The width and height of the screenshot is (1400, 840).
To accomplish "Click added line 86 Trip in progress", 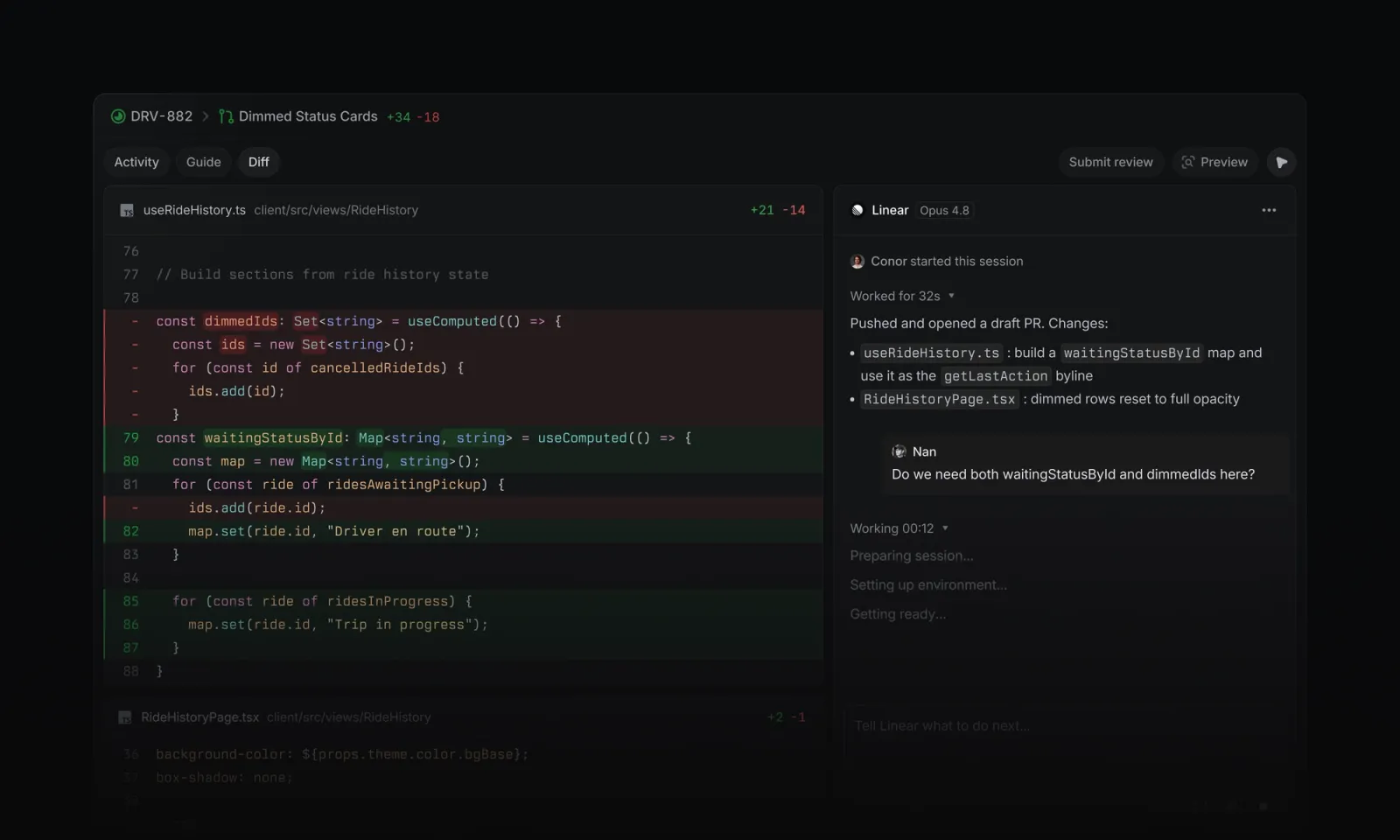I will 464,625.
